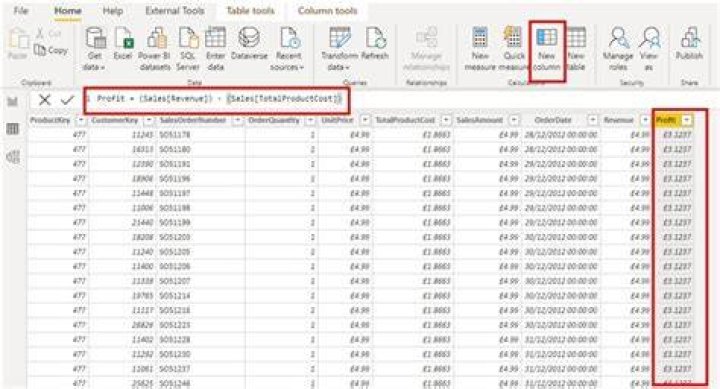720x389 pixels.
Task: Select the TotalProductCost column header name
Action: 405,120
